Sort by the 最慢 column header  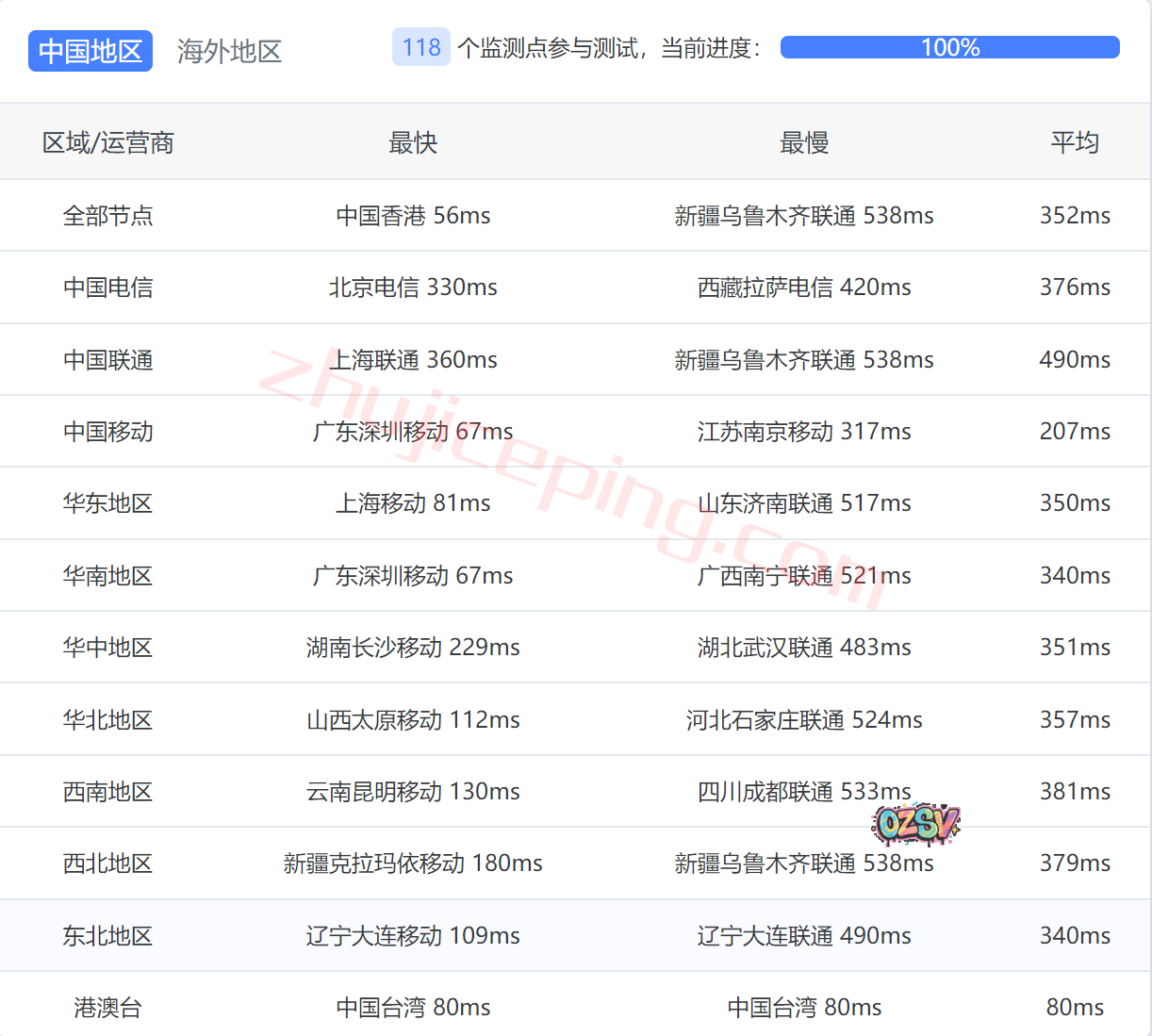pyautogui.click(x=803, y=142)
